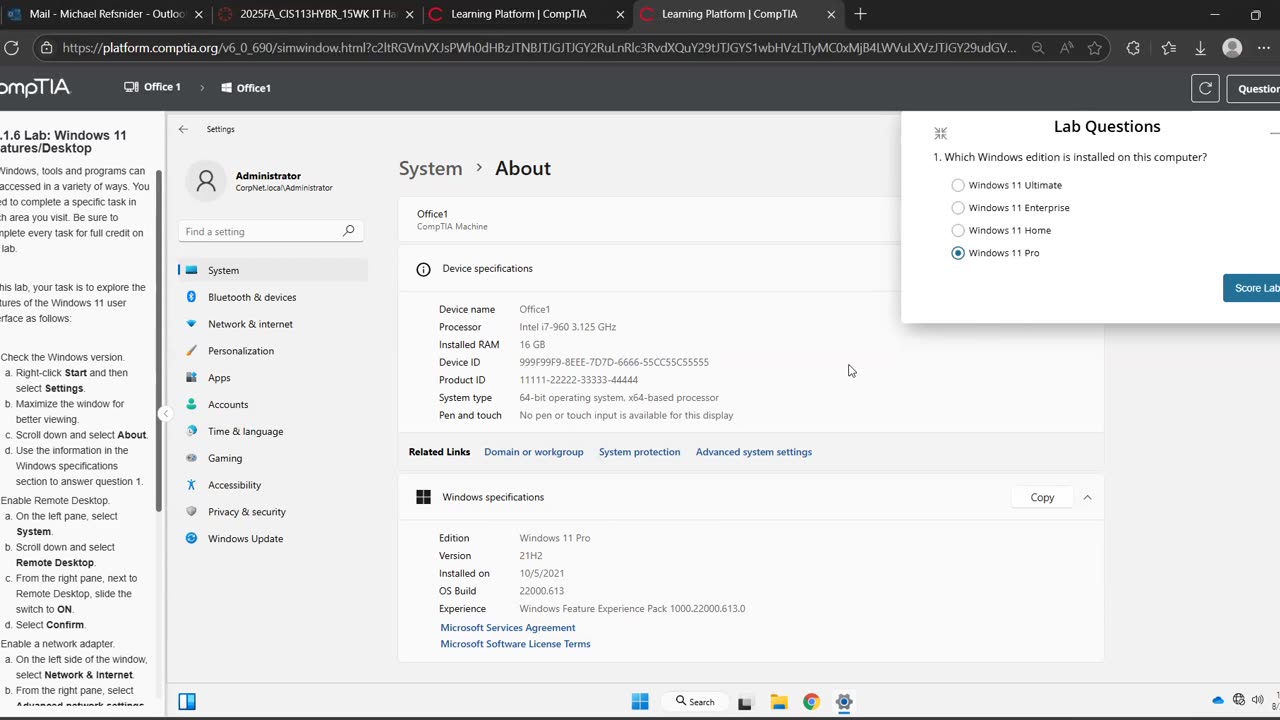Click the browser address bar URL
Image resolution: width=1280 pixels, height=720 pixels.
(x=539, y=48)
